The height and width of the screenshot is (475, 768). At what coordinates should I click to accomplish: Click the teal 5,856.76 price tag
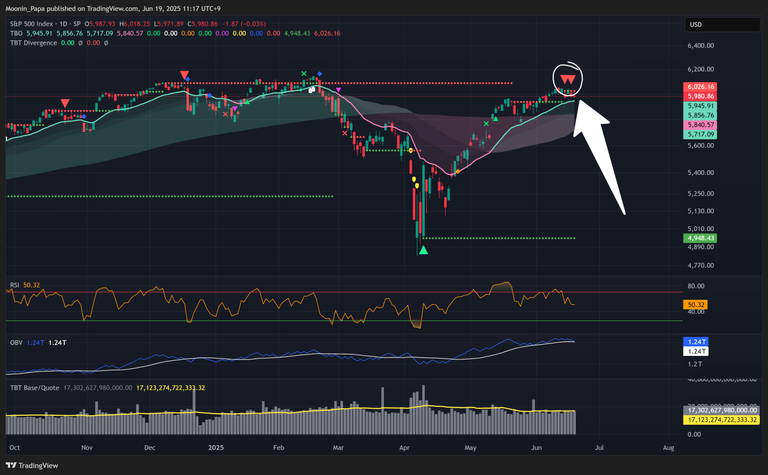[x=700, y=116]
